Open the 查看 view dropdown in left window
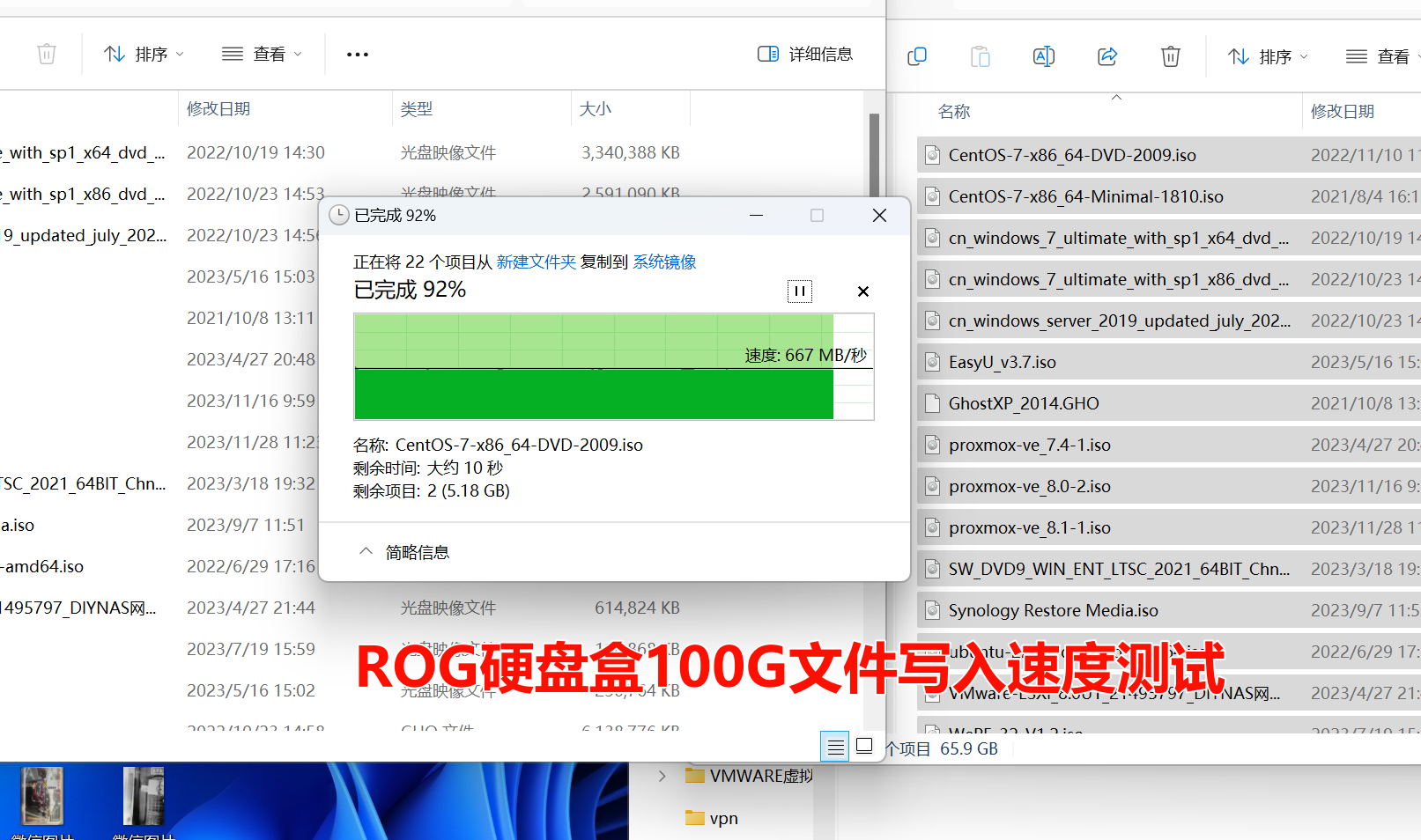 point(262,55)
